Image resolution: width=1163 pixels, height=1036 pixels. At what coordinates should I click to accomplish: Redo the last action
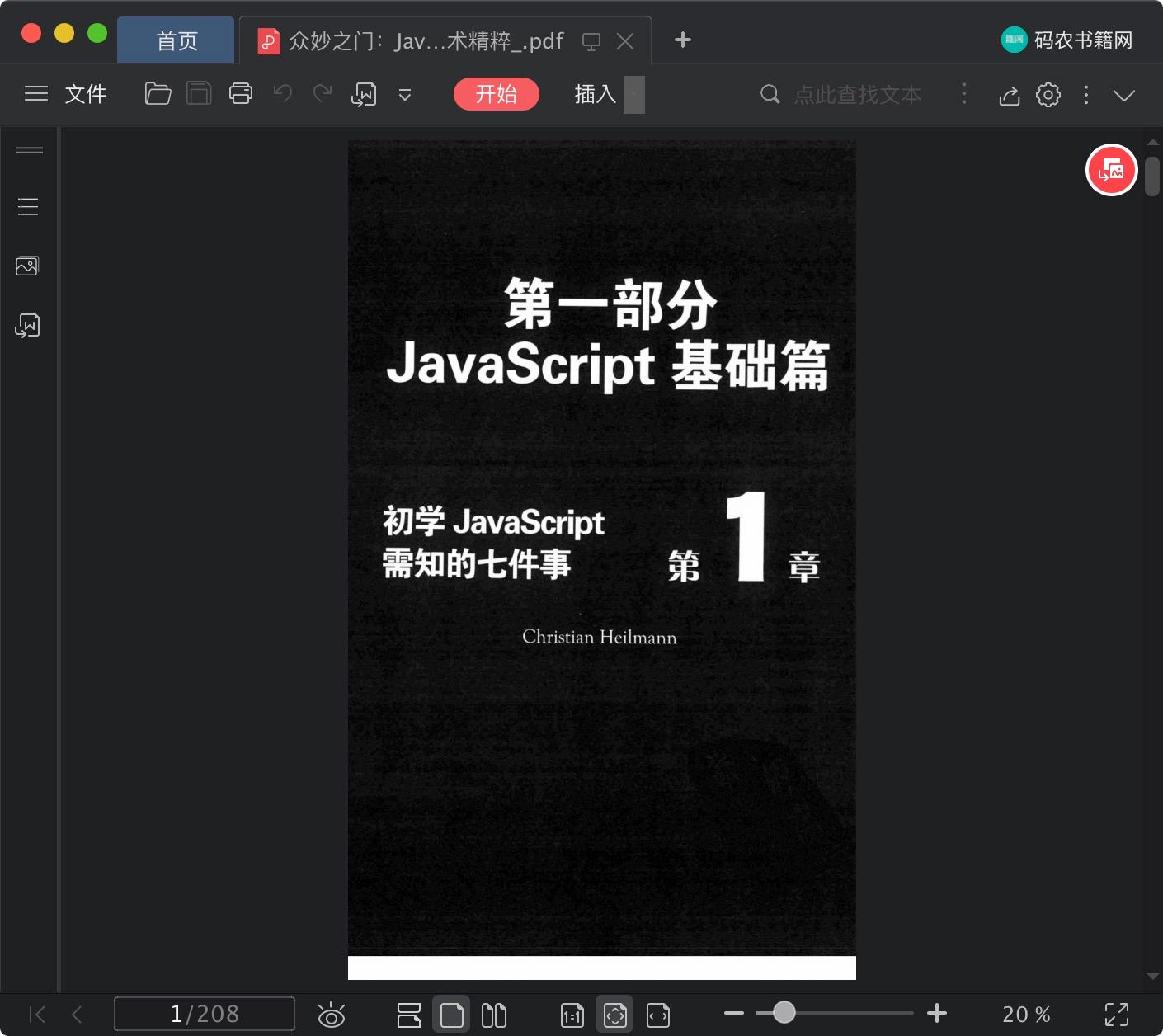tap(323, 93)
